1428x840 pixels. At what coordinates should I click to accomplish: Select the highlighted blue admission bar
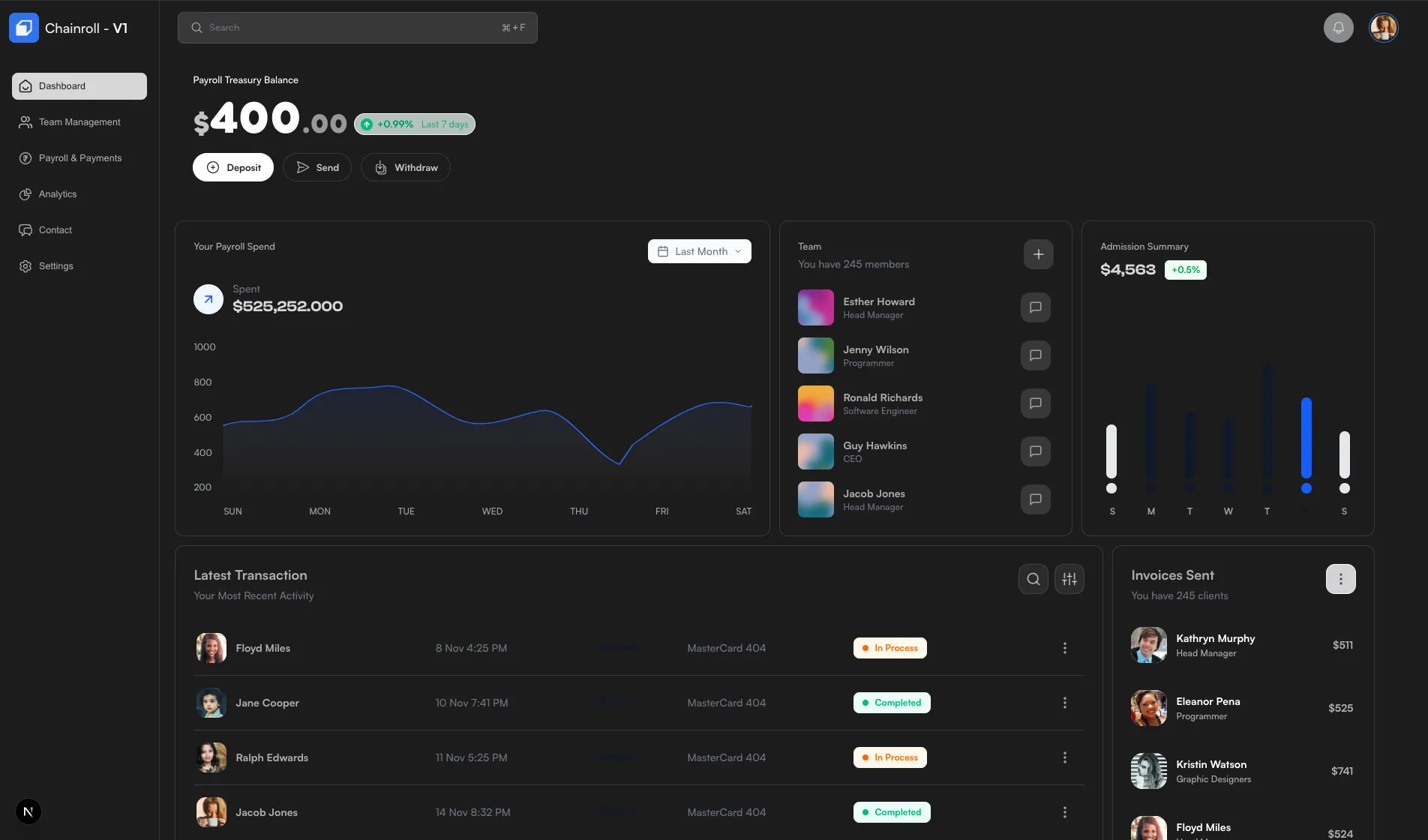1306,439
